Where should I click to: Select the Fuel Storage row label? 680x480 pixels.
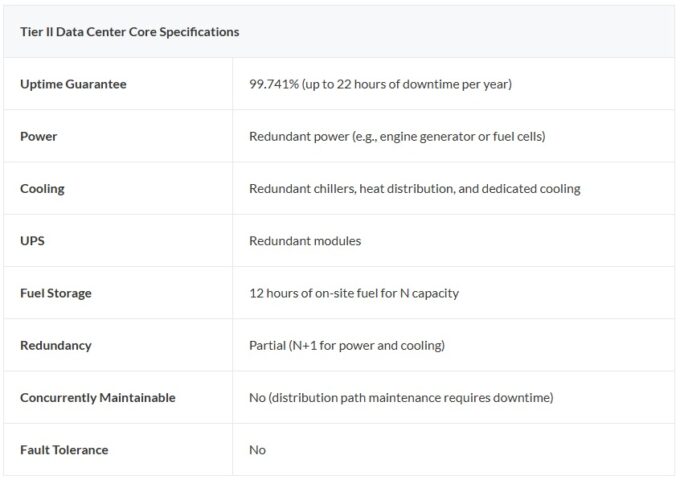point(56,293)
